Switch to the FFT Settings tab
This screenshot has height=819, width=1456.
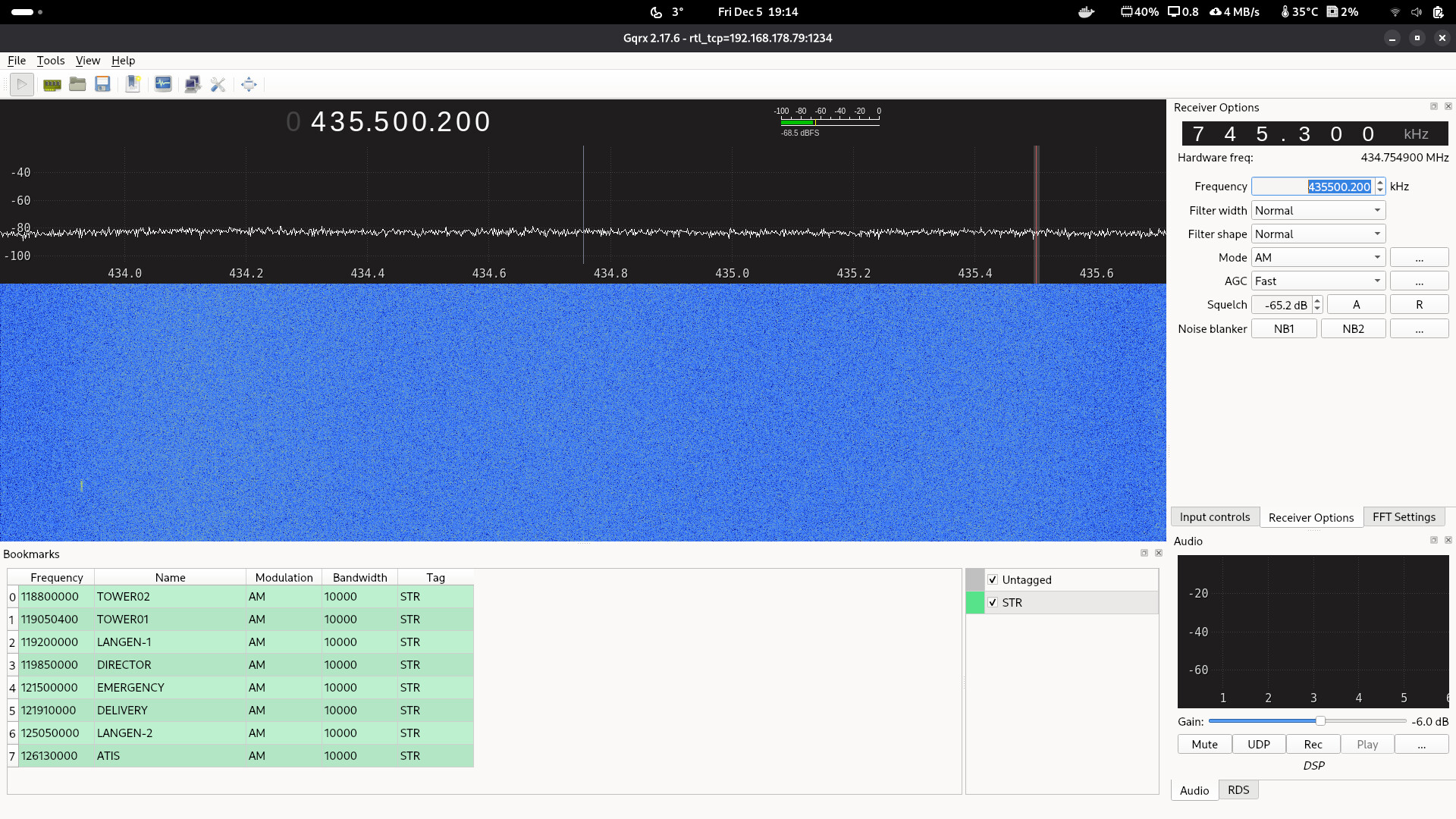pos(1403,517)
